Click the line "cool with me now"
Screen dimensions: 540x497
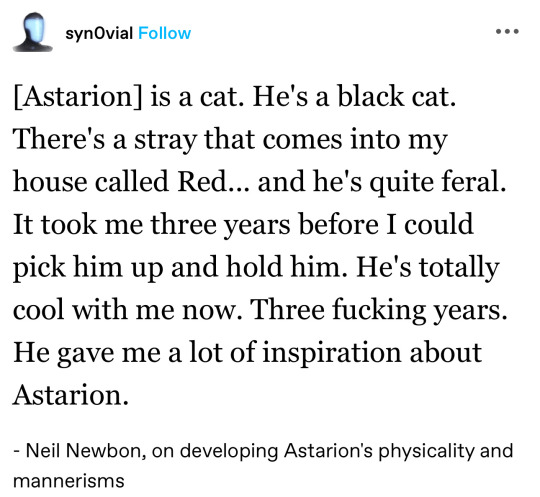point(260,310)
